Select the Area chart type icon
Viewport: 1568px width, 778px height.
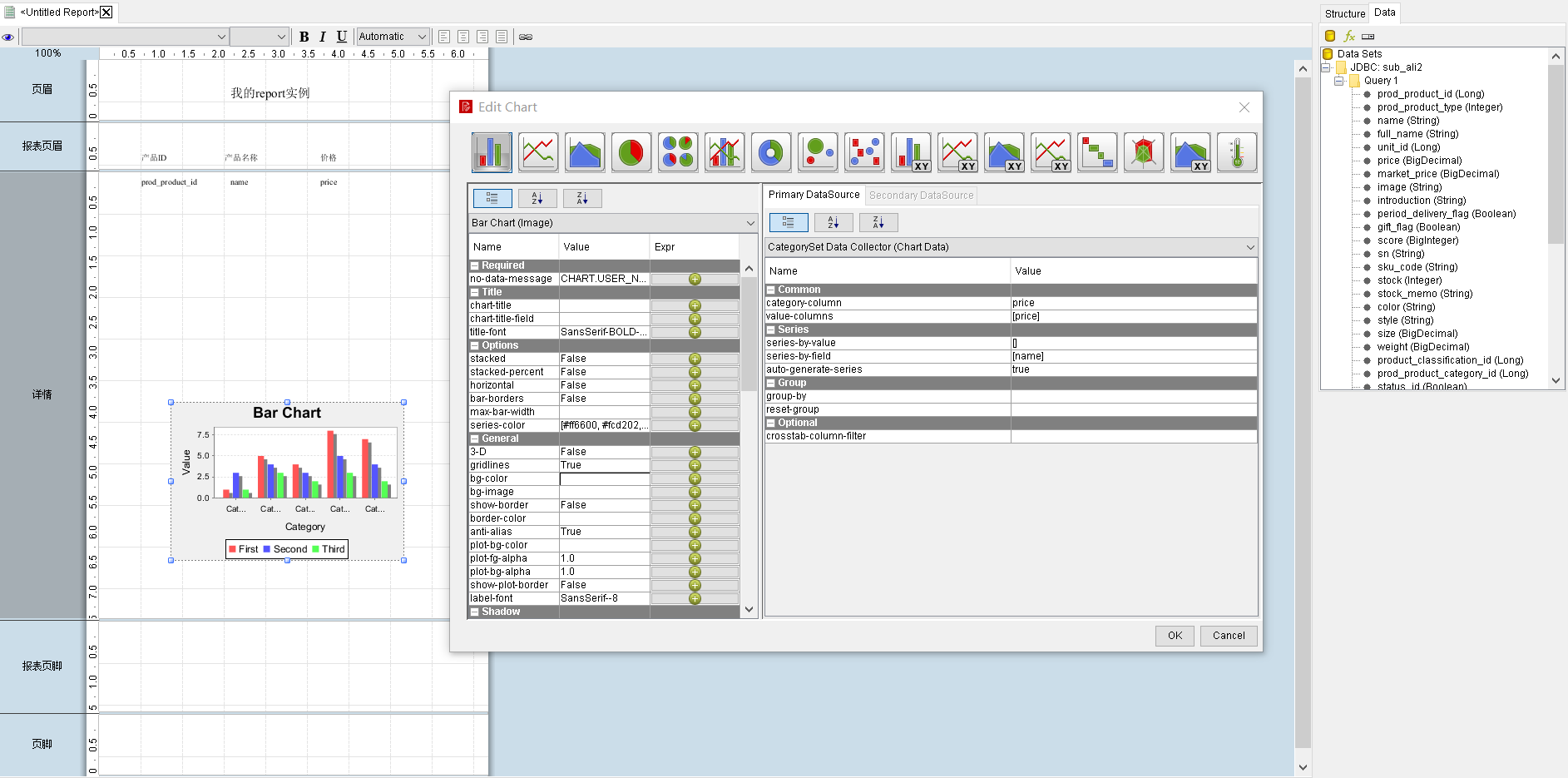pyautogui.click(x=585, y=152)
